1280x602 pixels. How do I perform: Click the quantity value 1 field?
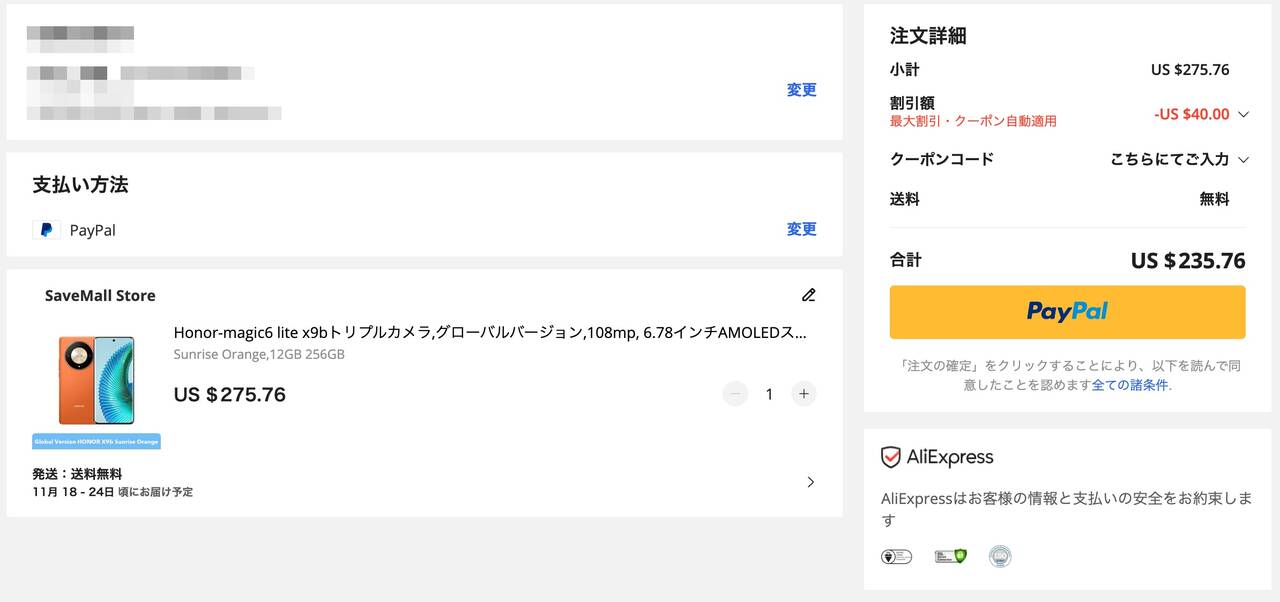[x=769, y=394]
